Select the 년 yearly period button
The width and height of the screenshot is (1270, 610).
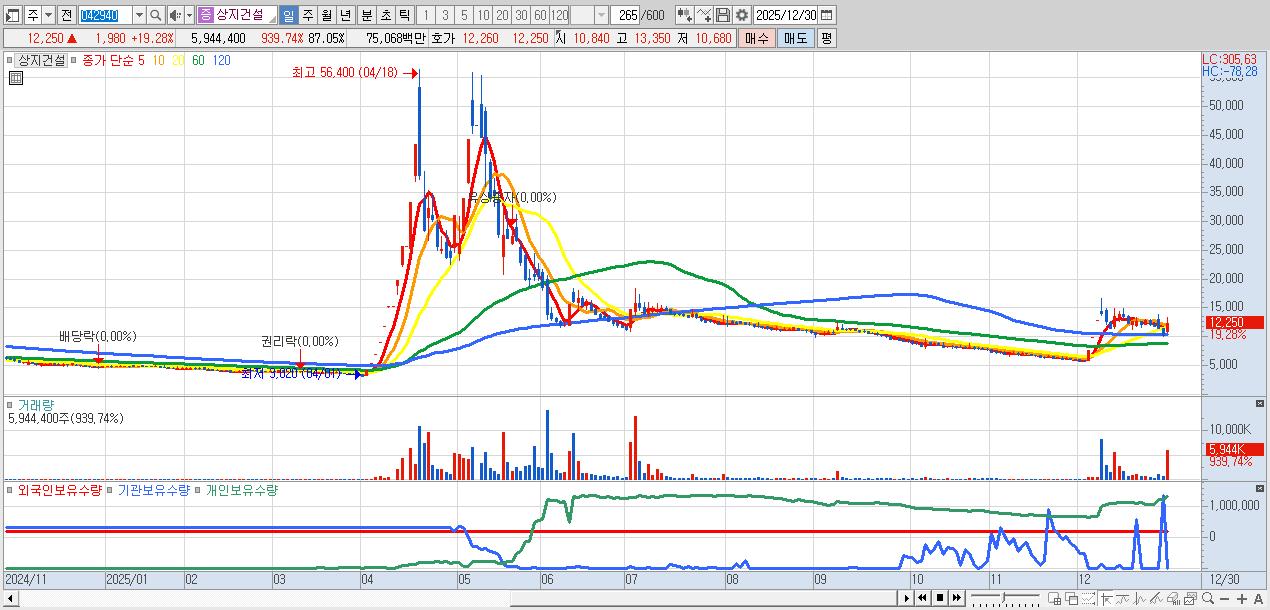click(x=345, y=15)
